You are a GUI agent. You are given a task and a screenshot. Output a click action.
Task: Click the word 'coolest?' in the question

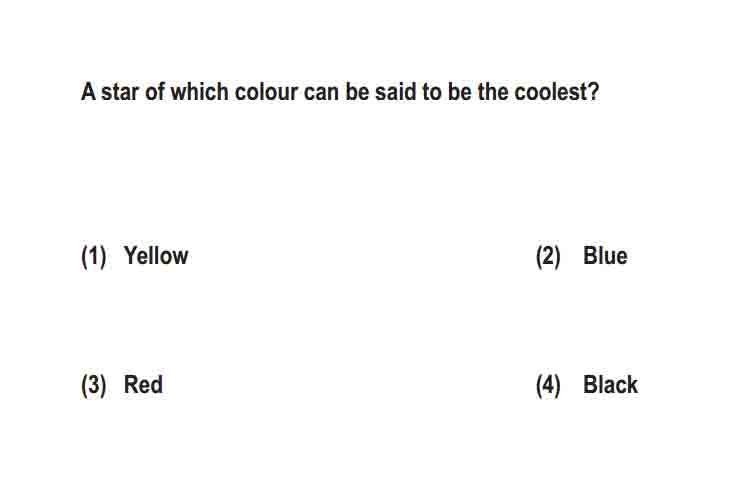557,92
